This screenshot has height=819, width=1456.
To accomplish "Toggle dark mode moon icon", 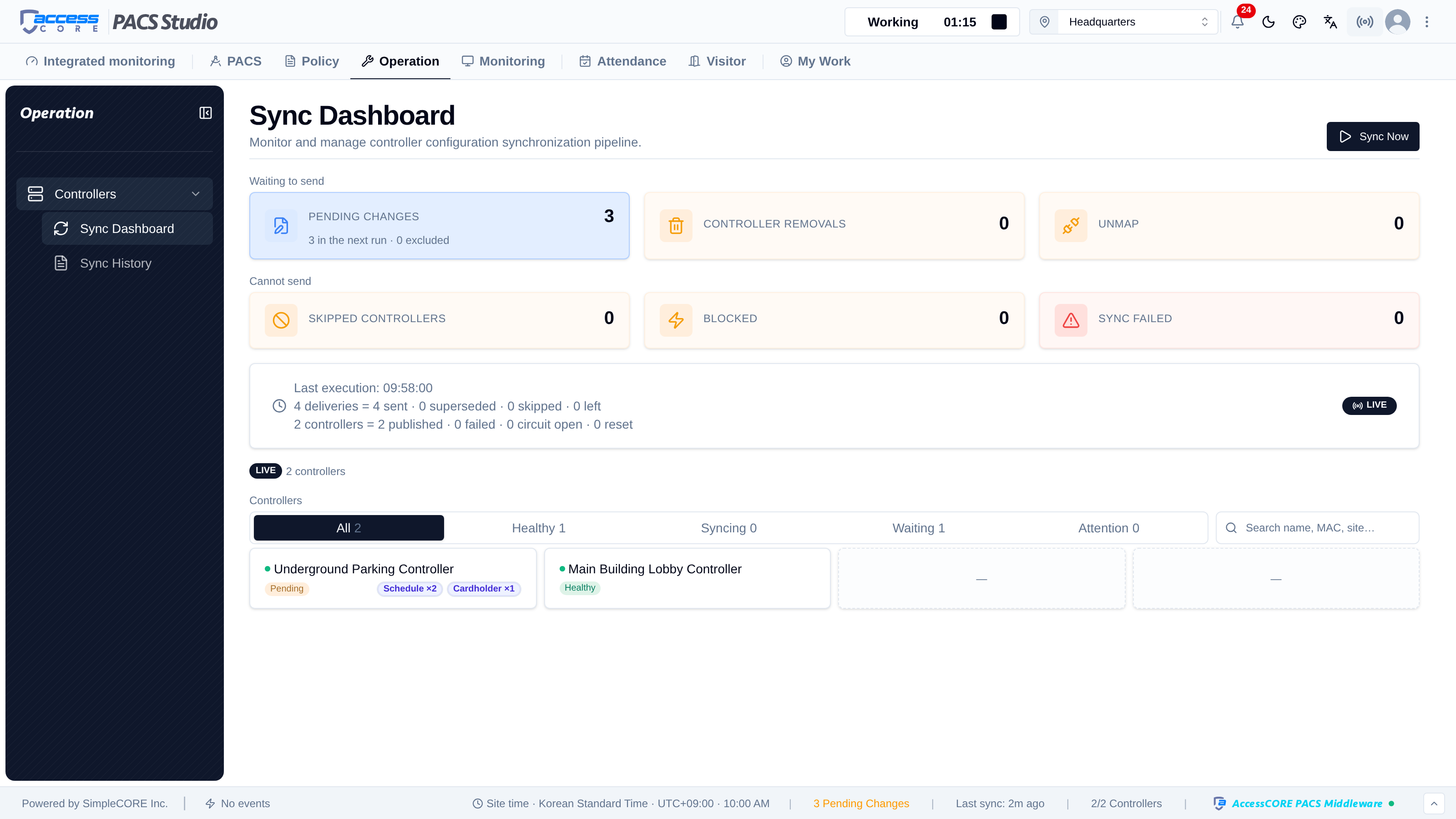I will pos(1269,22).
